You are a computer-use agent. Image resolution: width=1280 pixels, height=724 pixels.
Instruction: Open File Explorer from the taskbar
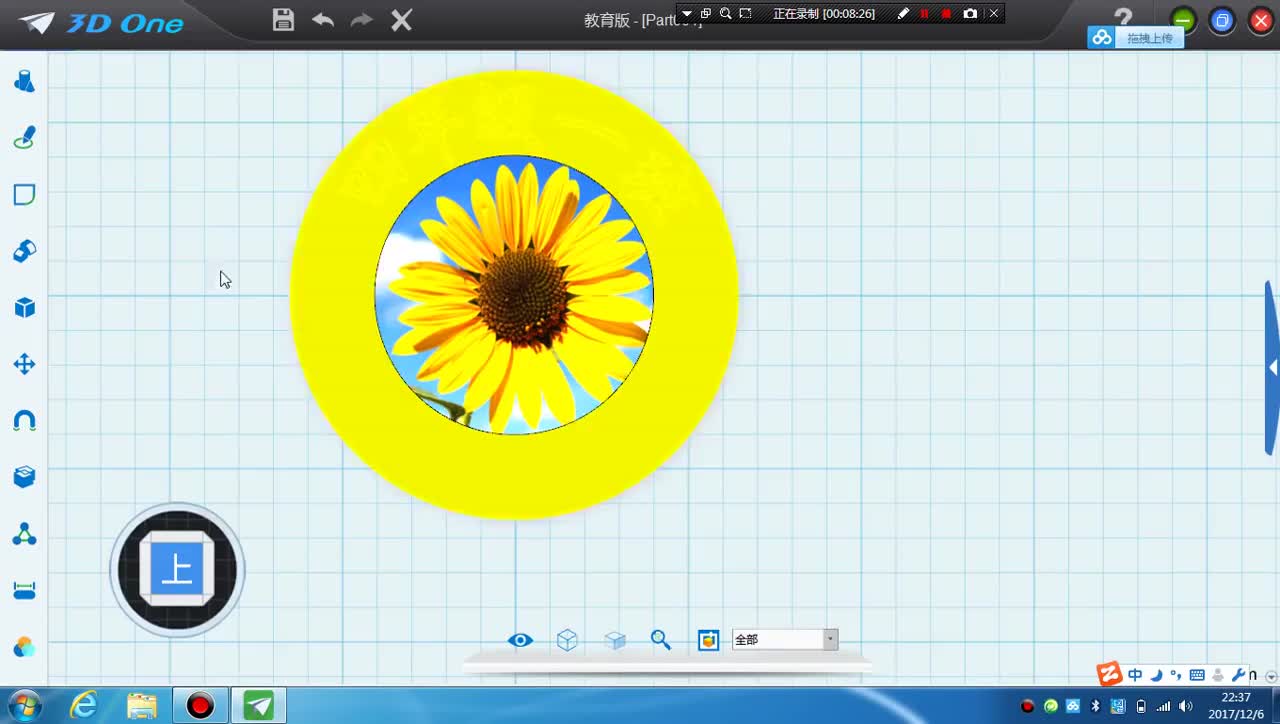coord(142,706)
